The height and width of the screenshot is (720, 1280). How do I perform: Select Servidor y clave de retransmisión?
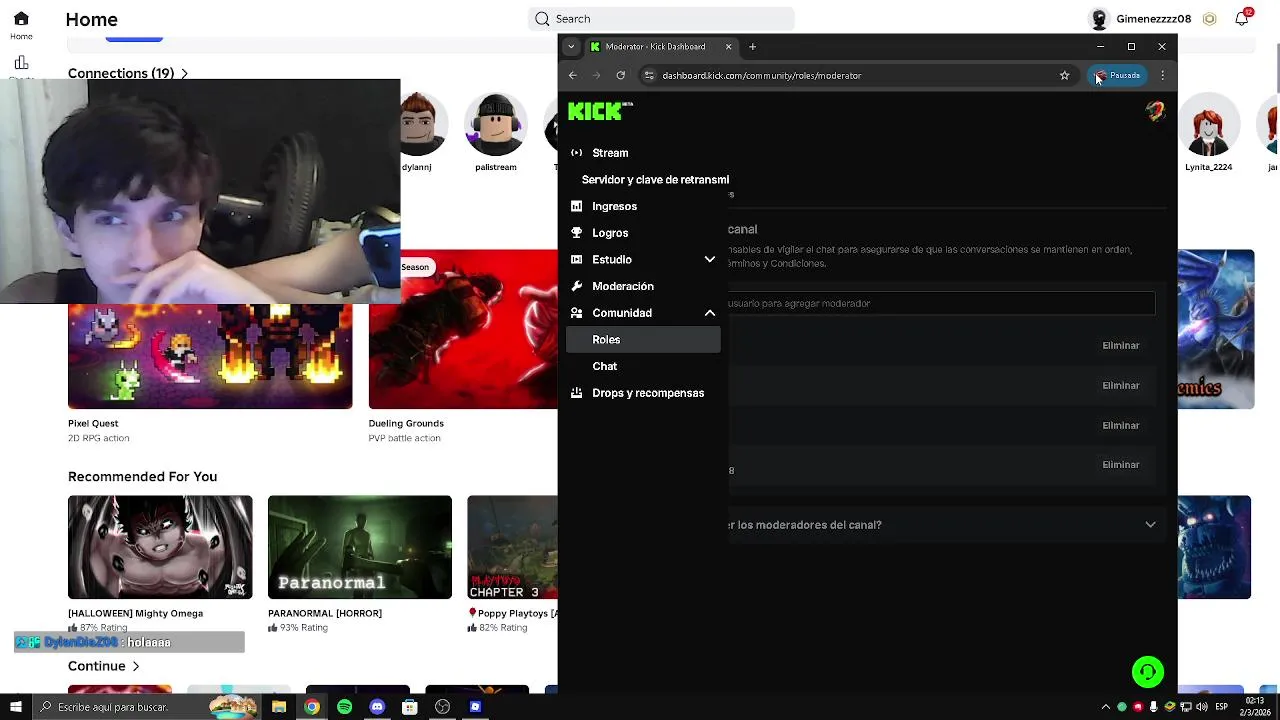click(655, 180)
